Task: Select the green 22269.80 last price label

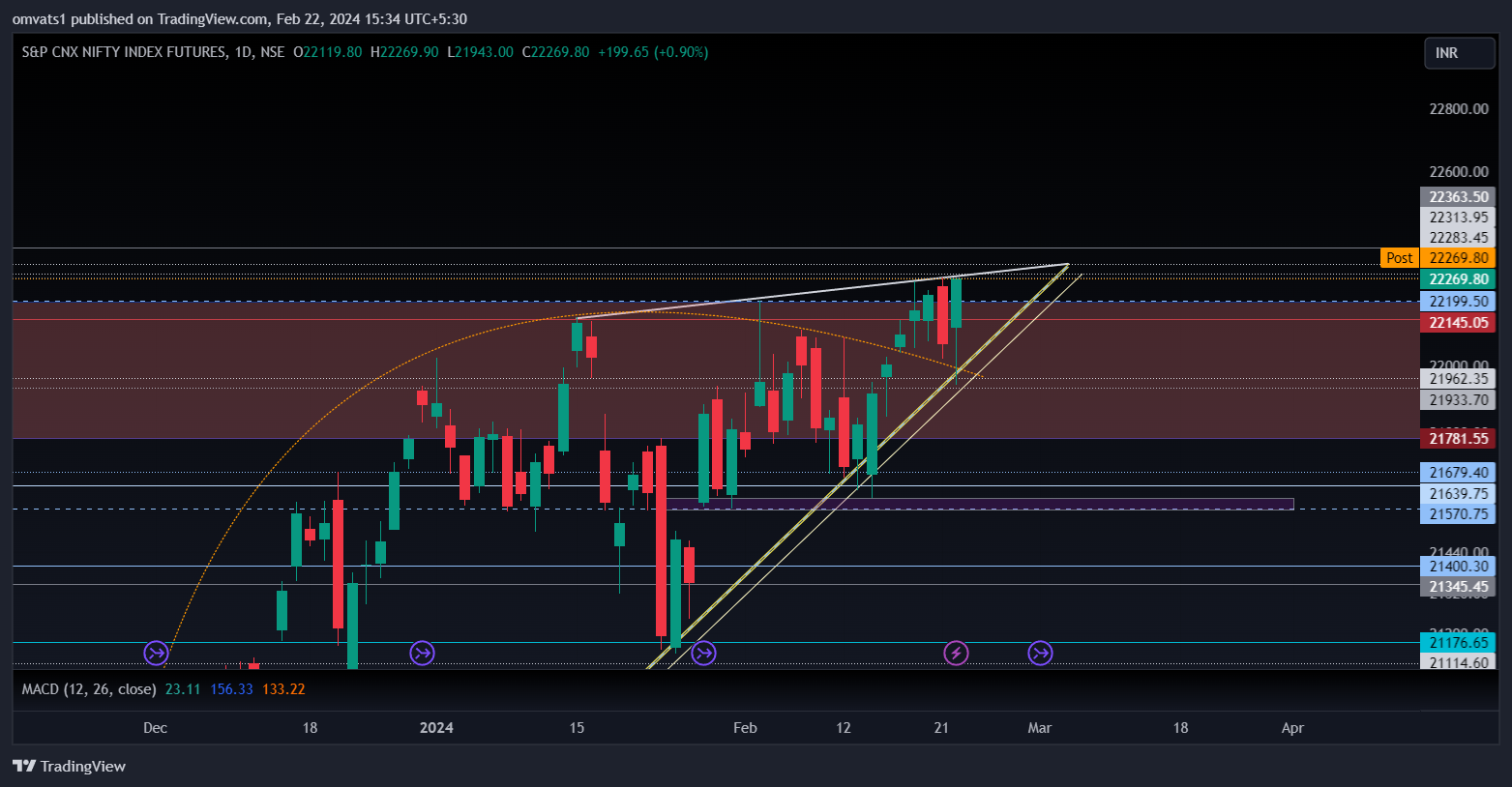Action: click(x=1458, y=279)
